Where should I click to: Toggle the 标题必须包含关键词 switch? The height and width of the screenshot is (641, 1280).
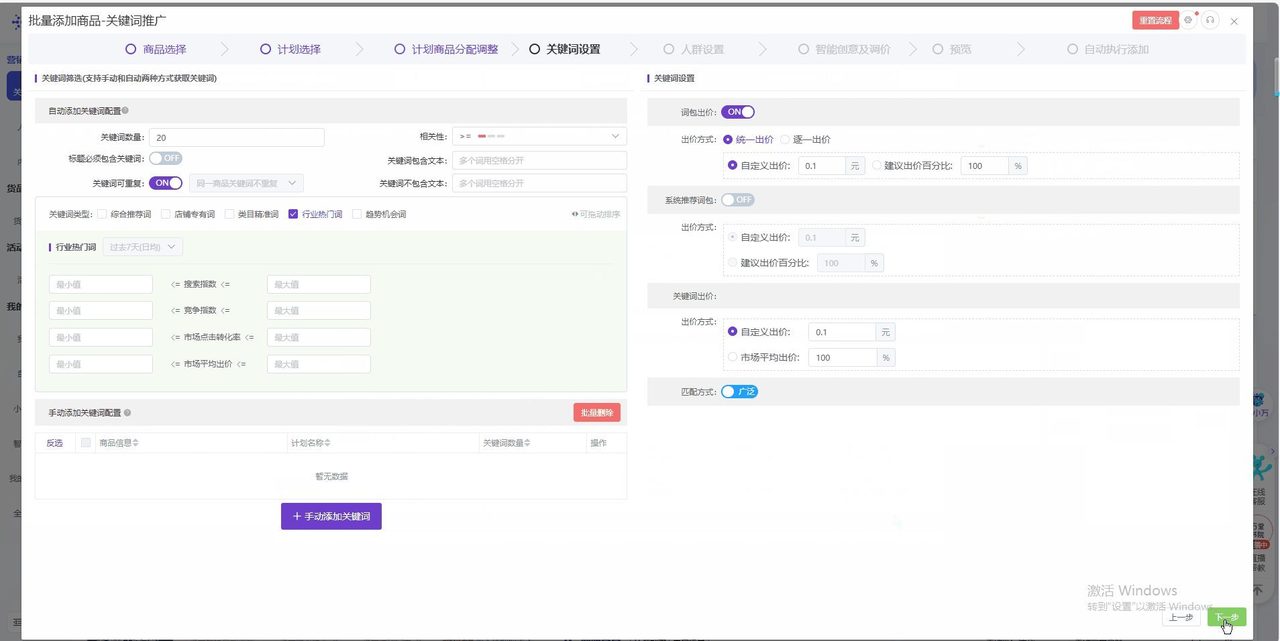[166, 158]
